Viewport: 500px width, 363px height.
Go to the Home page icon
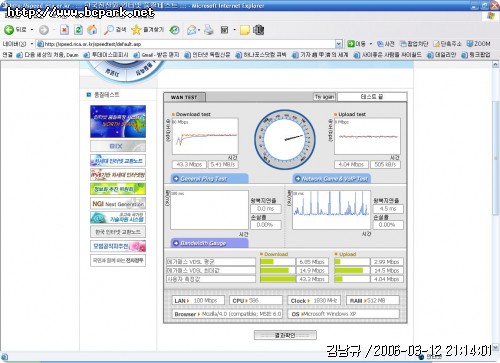point(92,30)
